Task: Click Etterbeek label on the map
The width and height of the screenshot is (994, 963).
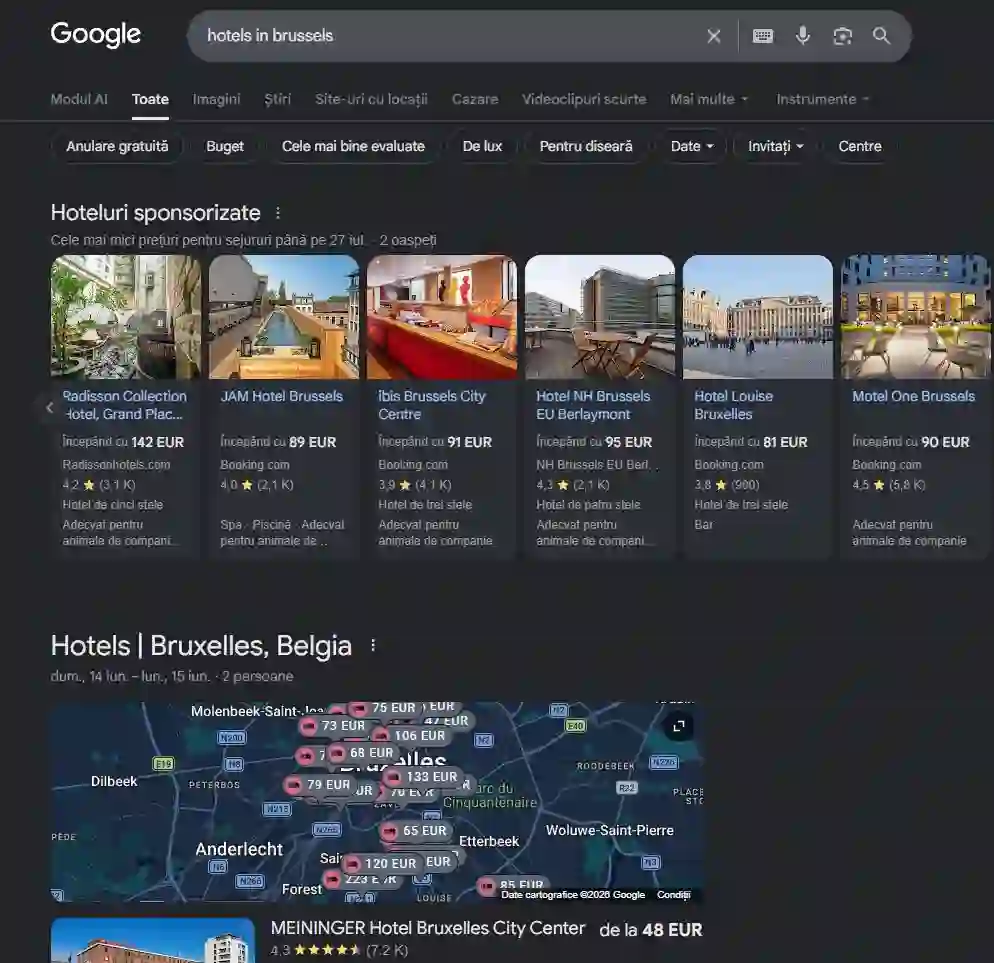Action: coord(489,841)
